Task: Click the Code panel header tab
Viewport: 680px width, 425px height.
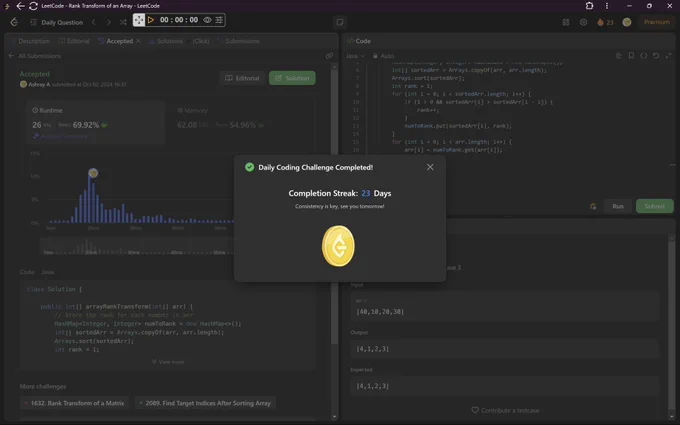Action: [359, 41]
